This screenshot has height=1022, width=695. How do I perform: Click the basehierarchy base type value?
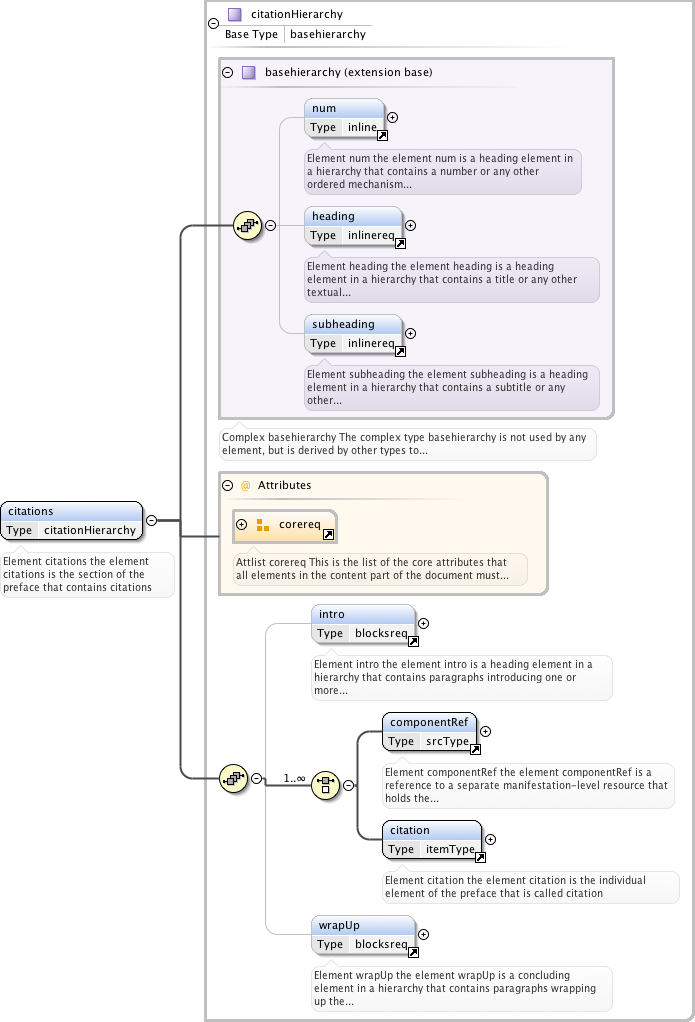click(x=328, y=34)
